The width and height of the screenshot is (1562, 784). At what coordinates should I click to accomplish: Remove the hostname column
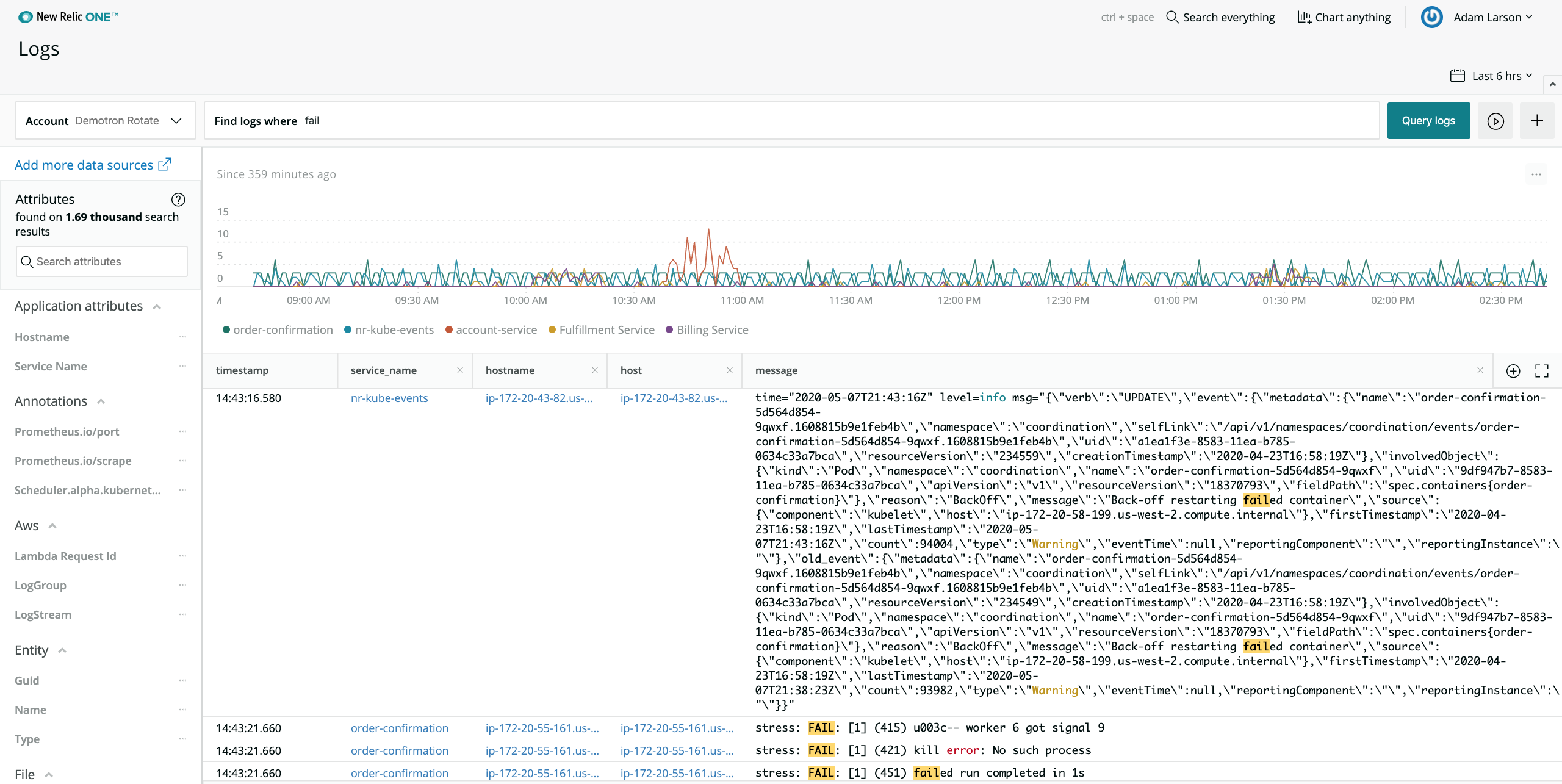click(x=595, y=370)
